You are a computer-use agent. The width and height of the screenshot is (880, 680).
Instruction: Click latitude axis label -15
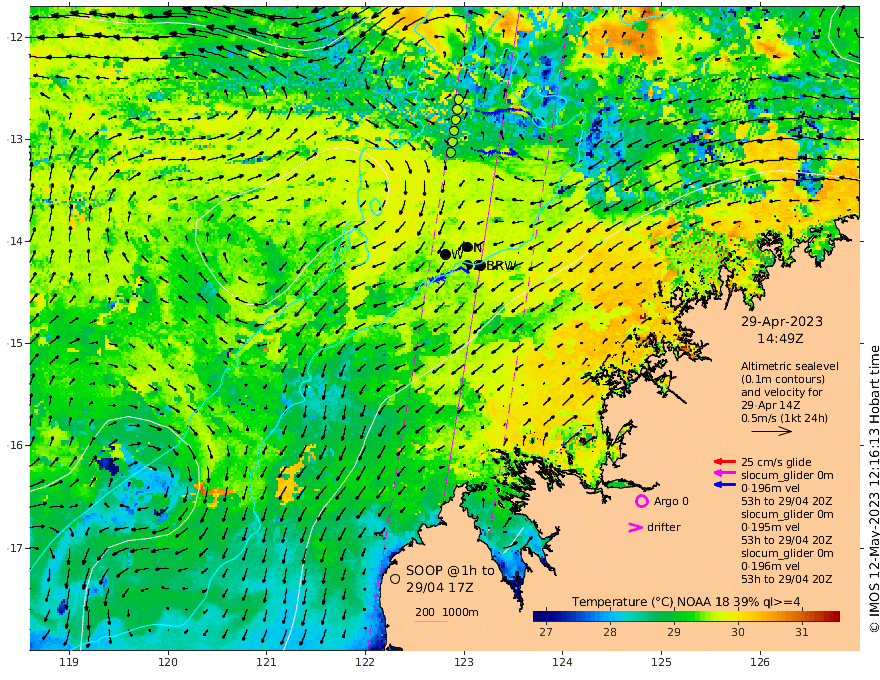pos(15,343)
